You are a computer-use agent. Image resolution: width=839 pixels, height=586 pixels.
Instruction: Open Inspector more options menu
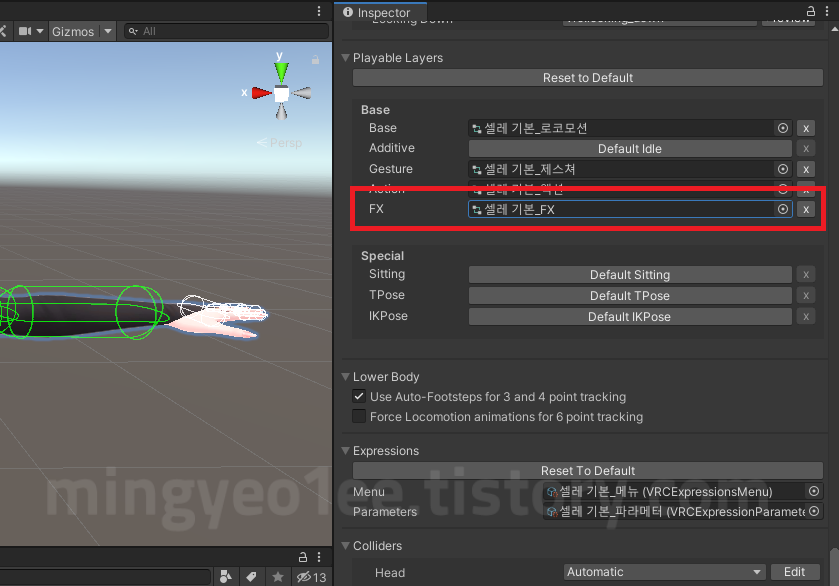(827, 11)
